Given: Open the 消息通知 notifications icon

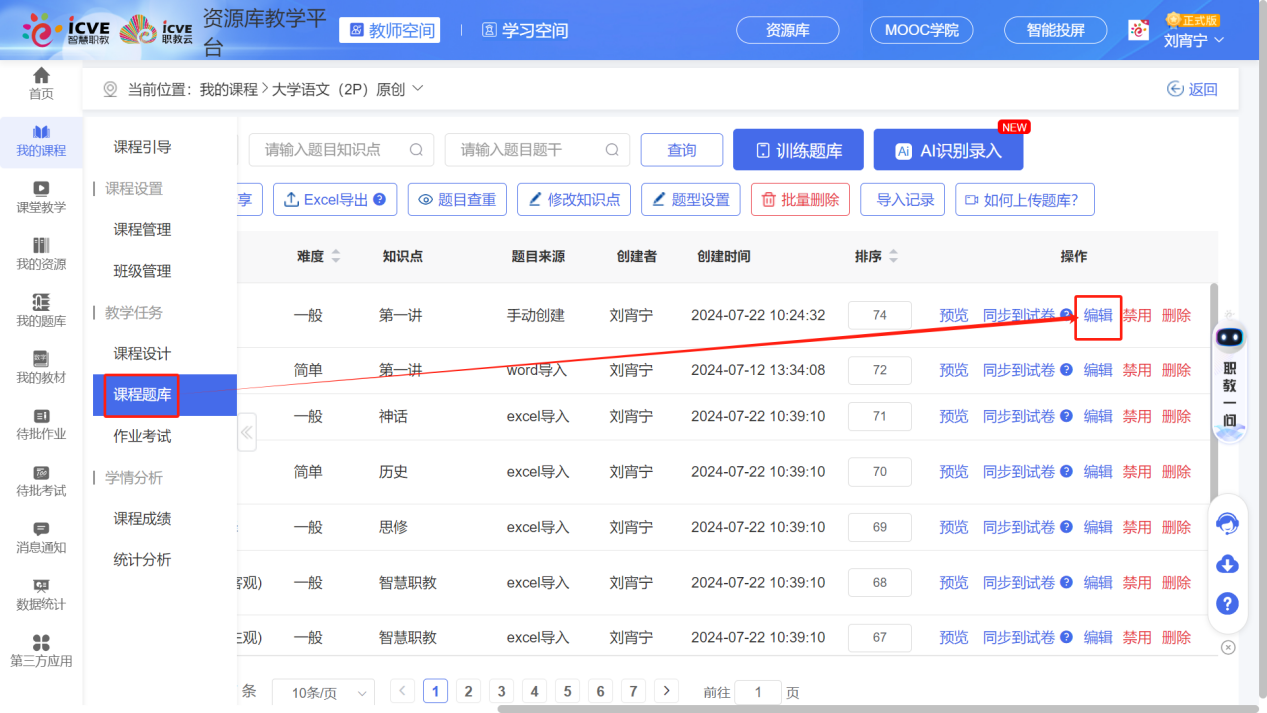Looking at the screenshot, I should pos(40,535).
